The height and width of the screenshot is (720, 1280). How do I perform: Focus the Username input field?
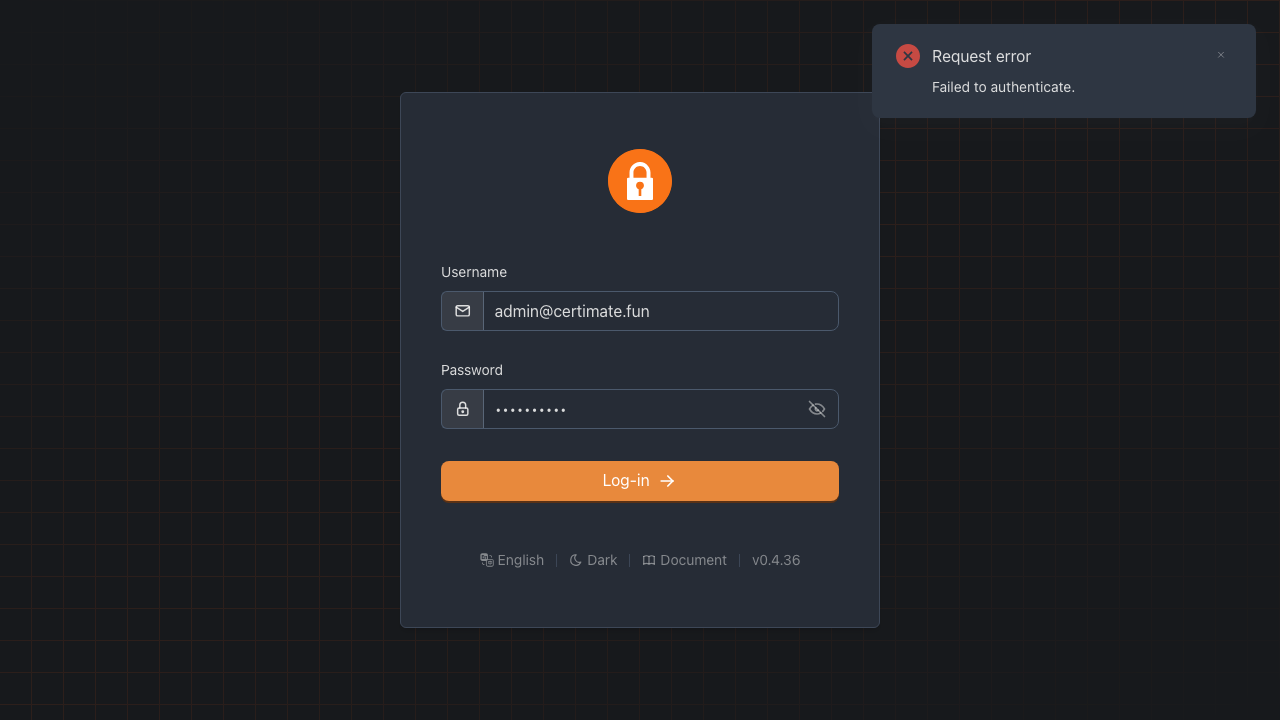coord(660,311)
